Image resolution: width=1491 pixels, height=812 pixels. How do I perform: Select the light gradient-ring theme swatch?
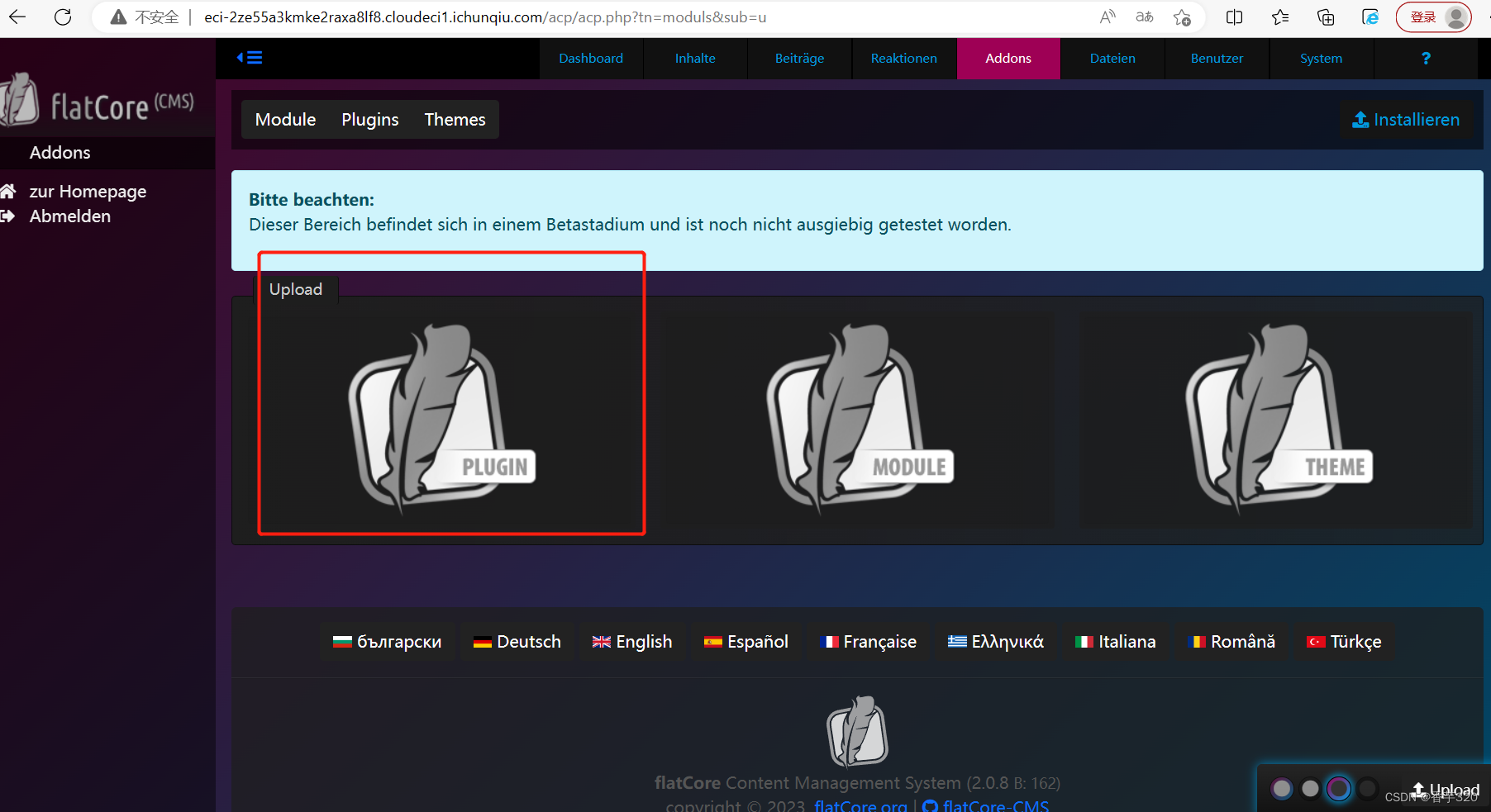tap(1282, 789)
